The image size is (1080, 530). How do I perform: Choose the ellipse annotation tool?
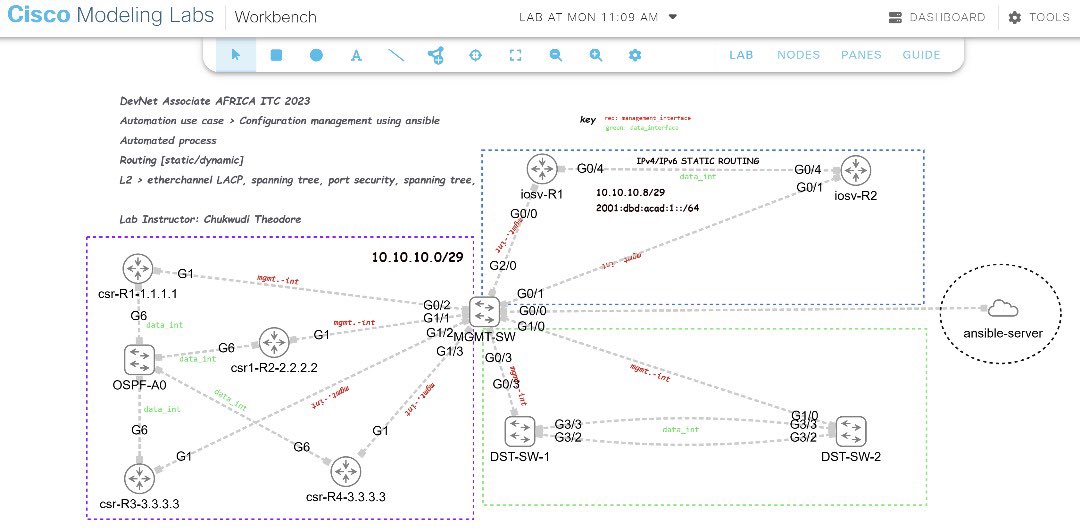[x=316, y=55]
